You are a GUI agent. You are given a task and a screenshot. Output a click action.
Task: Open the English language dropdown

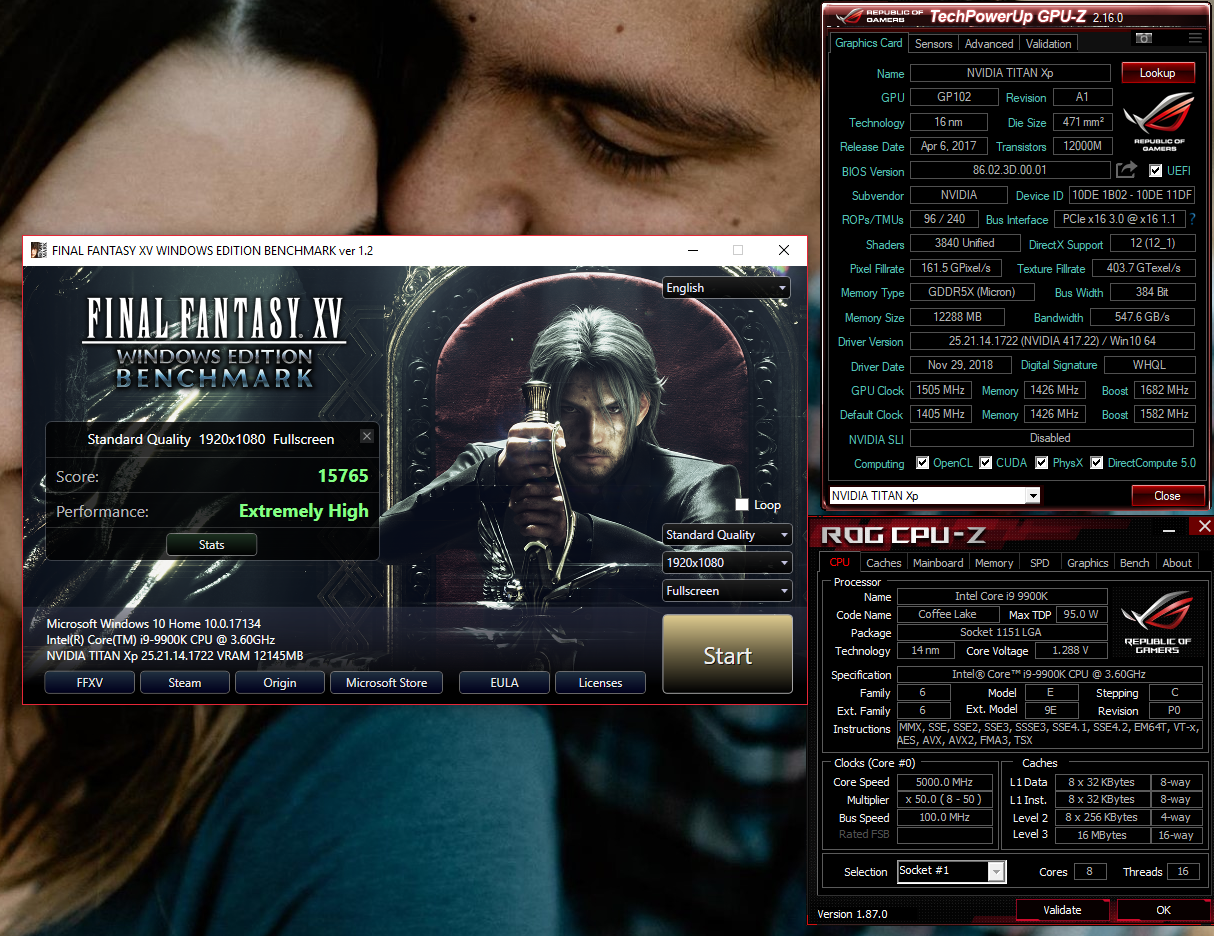point(727,288)
